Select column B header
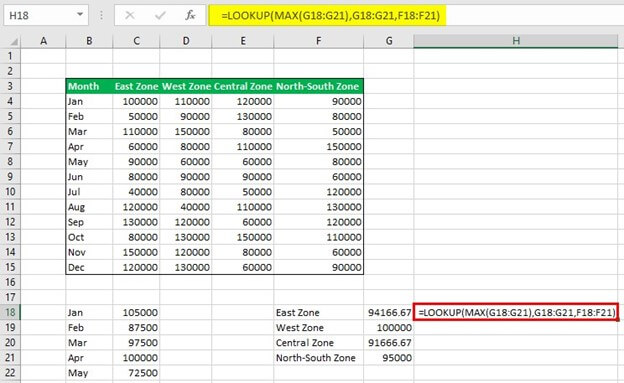This screenshot has width=624, height=383. (x=89, y=41)
